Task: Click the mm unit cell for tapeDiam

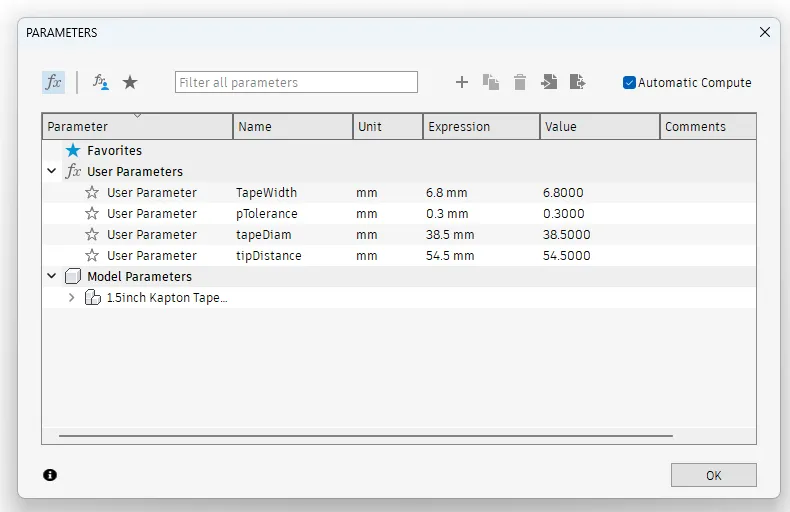Action: (x=367, y=234)
